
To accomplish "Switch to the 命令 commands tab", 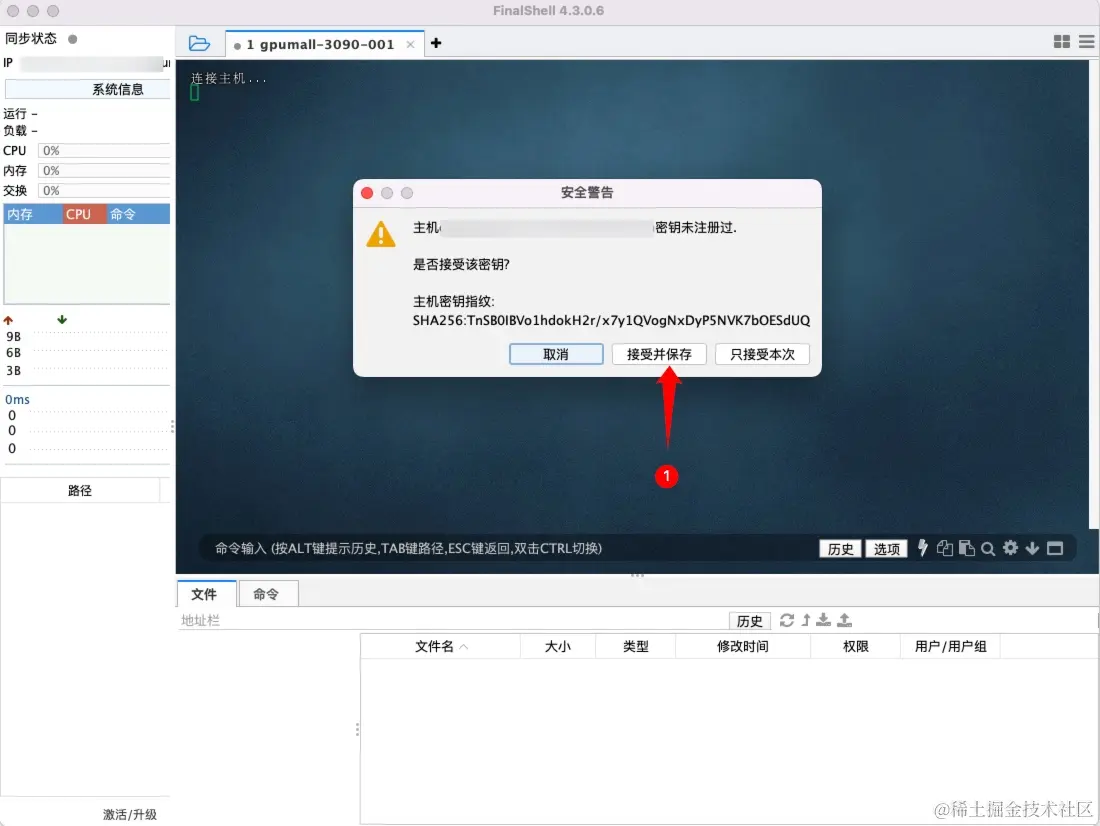I will [267, 594].
